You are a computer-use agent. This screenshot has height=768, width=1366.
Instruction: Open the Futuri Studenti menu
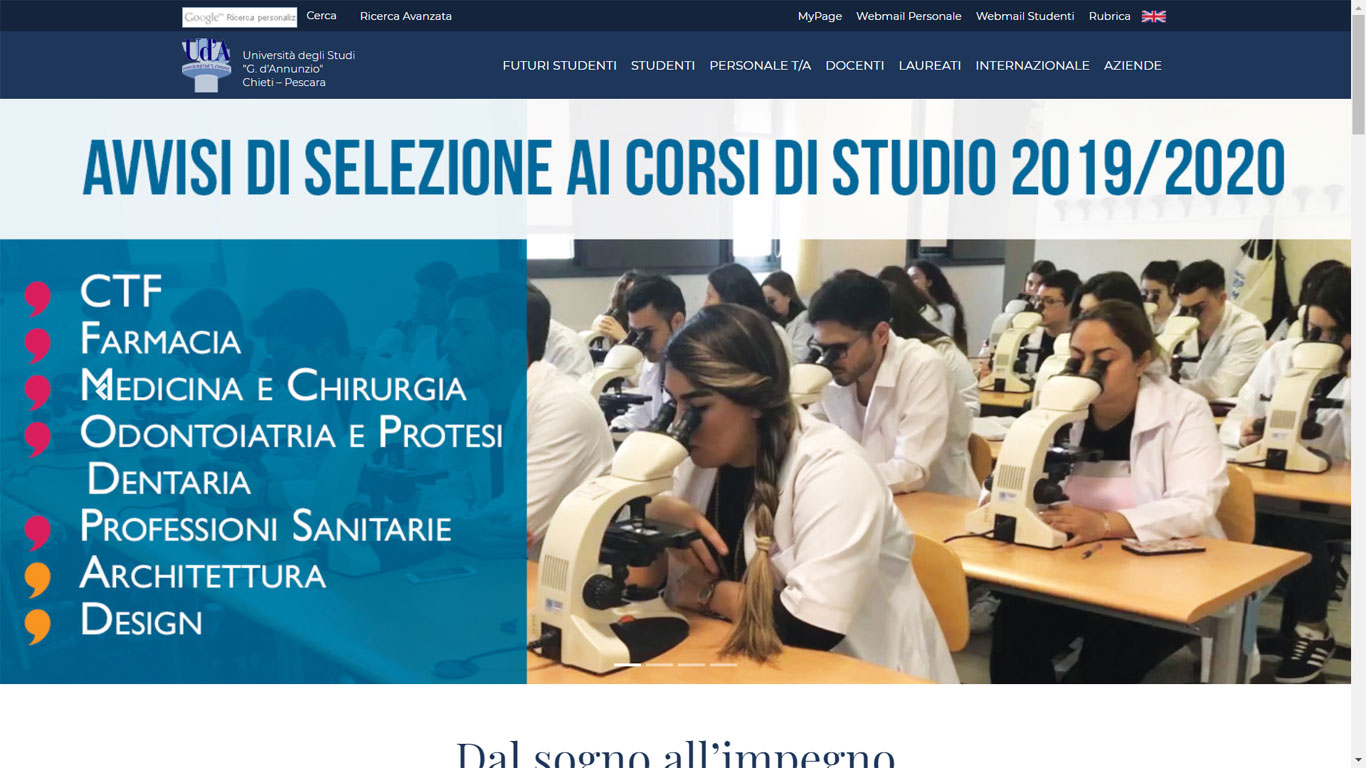pyautogui.click(x=559, y=65)
